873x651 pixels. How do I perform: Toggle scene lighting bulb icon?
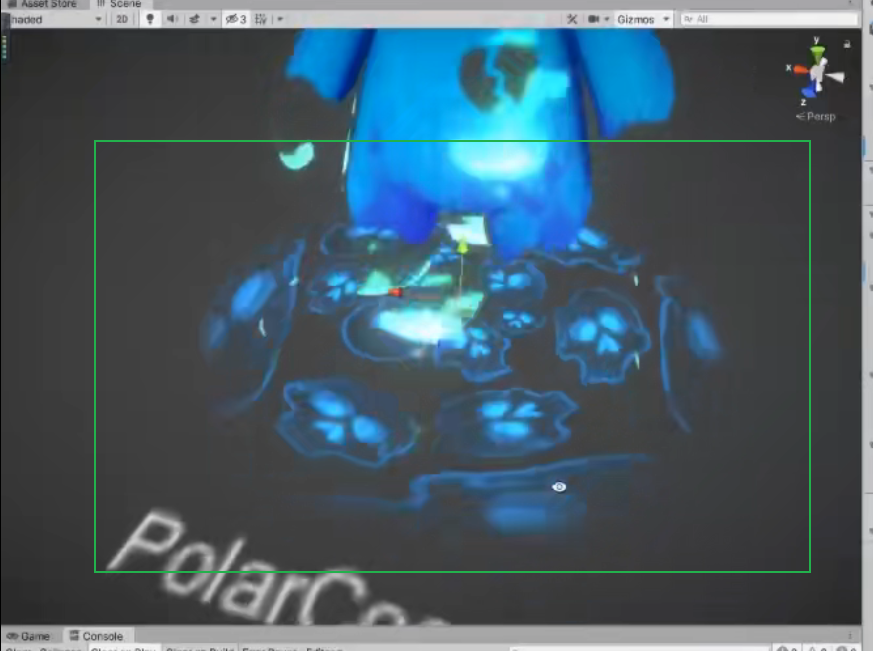point(150,19)
